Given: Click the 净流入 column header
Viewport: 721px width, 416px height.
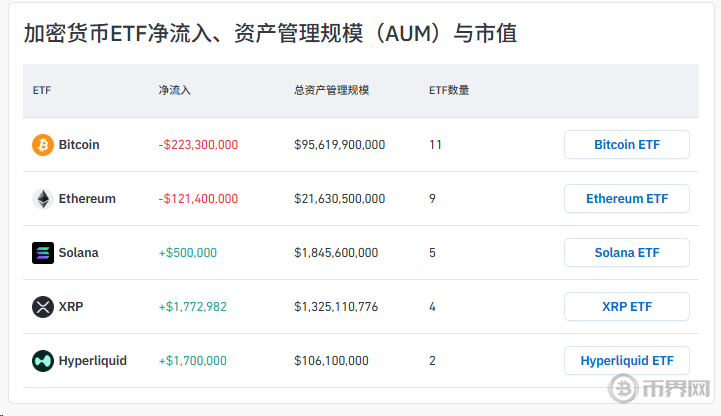Looking at the screenshot, I should [174, 90].
